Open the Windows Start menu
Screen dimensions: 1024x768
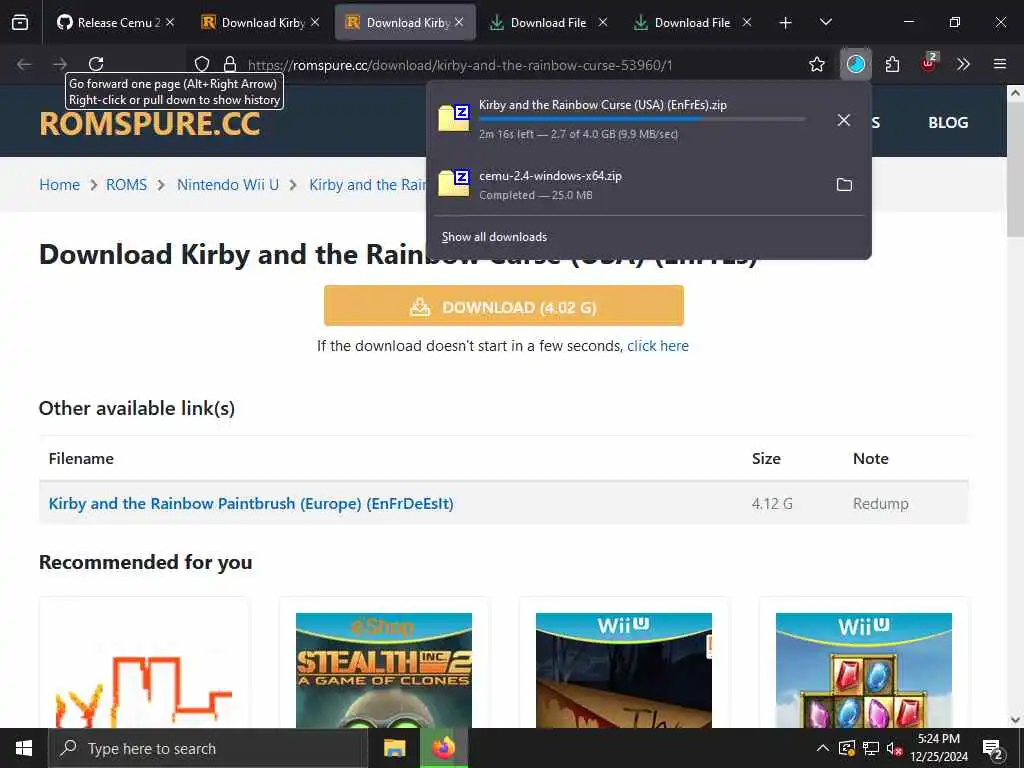coord(24,748)
